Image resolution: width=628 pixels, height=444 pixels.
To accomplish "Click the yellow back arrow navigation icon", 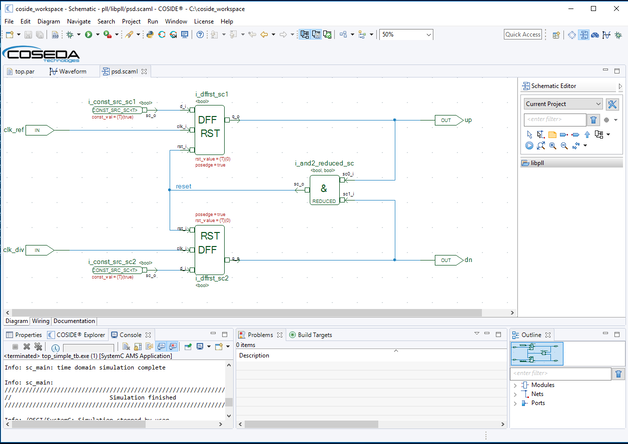I will tap(264, 35).
